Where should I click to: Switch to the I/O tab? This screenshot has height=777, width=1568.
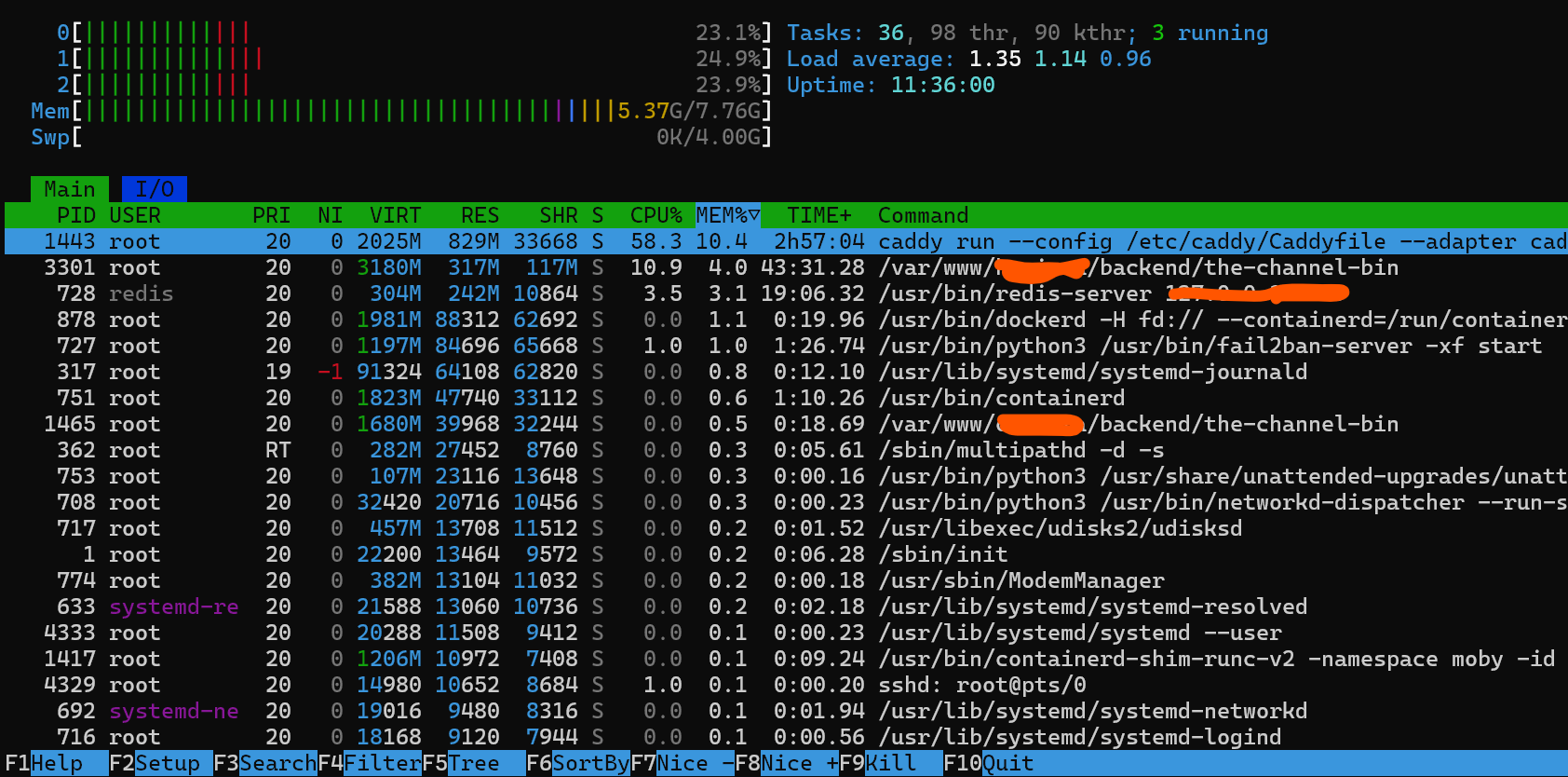pyautogui.click(x=155, y=189)
